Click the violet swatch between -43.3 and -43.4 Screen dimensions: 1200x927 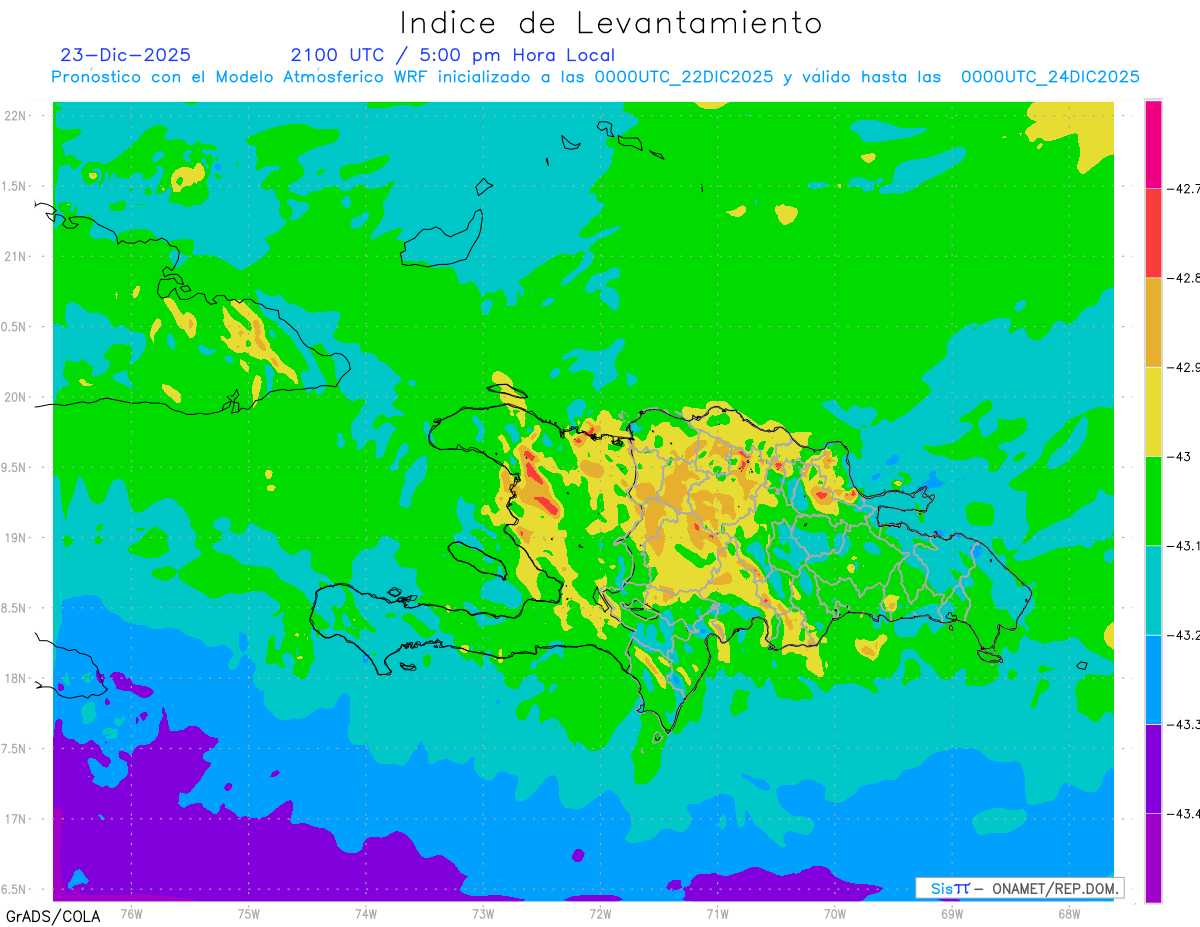pos(1153,768)
